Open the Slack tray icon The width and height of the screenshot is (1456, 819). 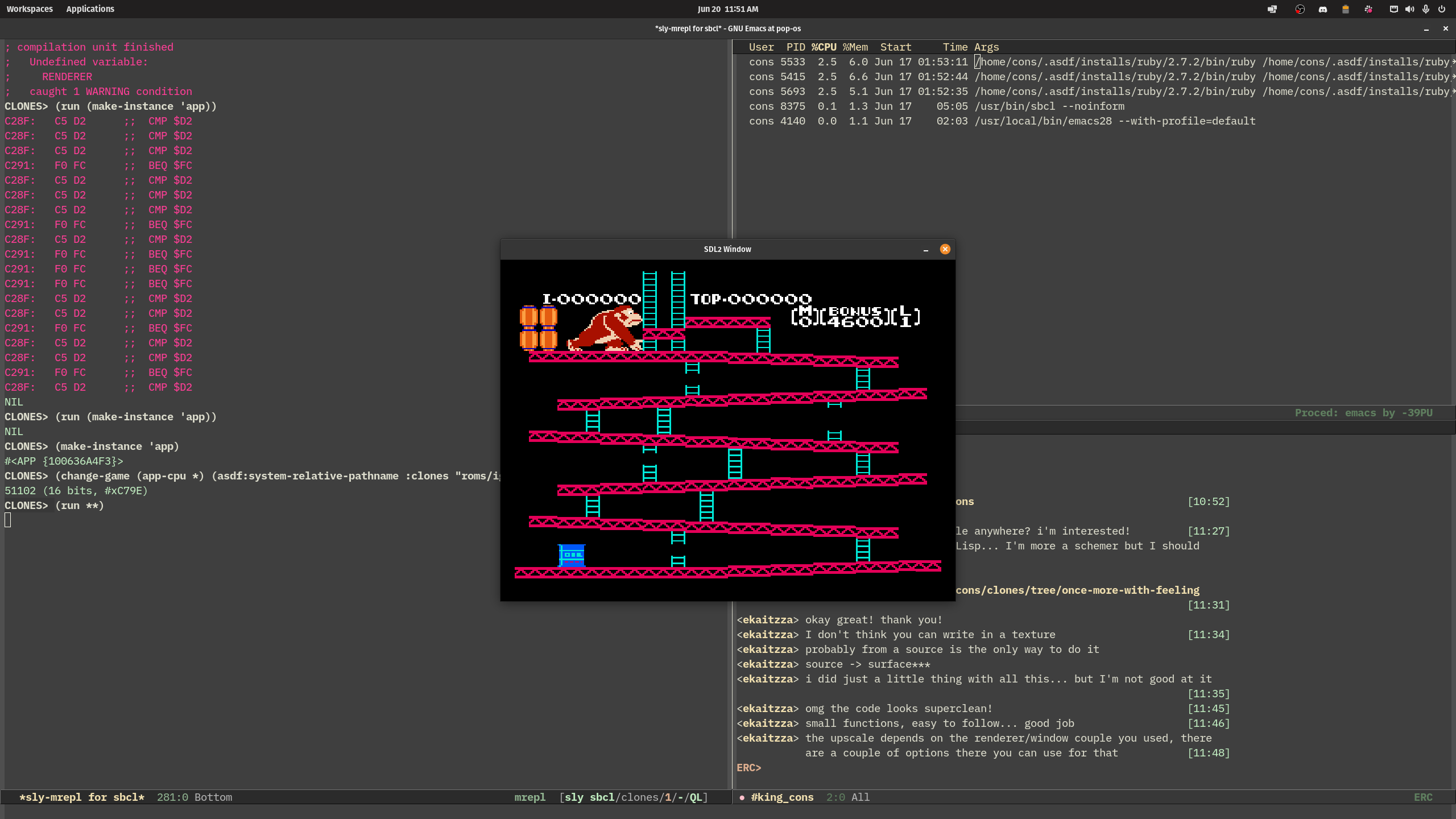click(1368, 9)
